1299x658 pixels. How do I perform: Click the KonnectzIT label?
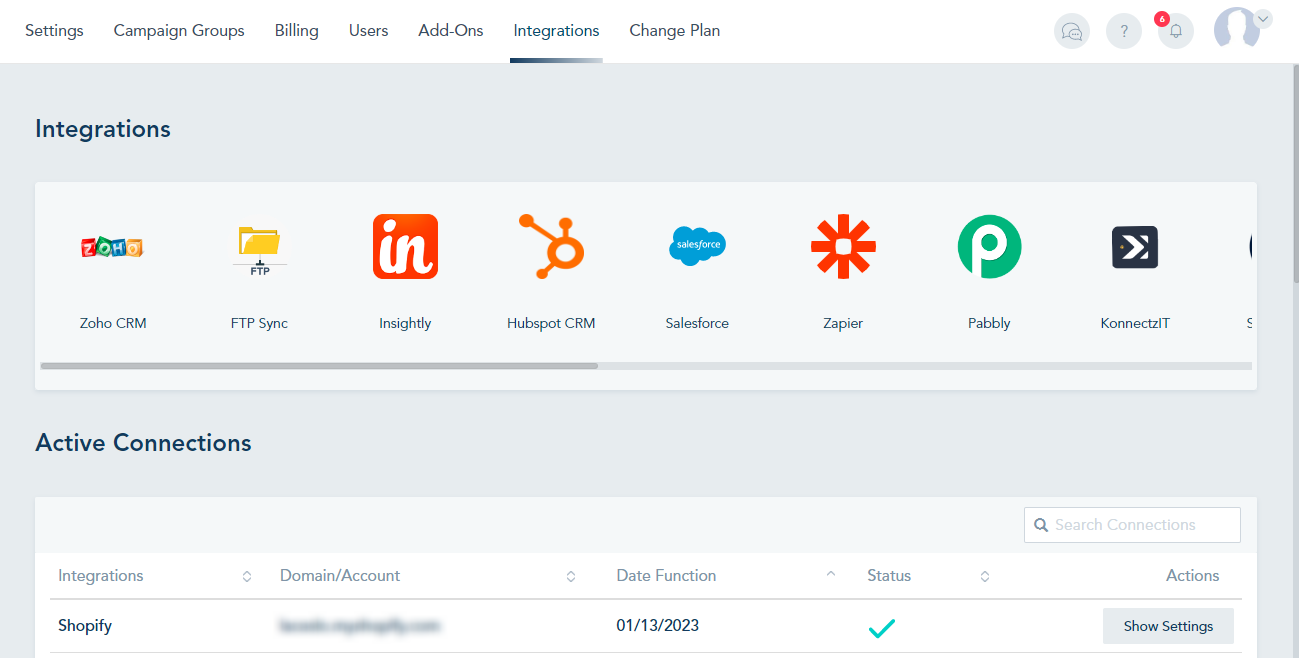click(x=1135, y=323)
